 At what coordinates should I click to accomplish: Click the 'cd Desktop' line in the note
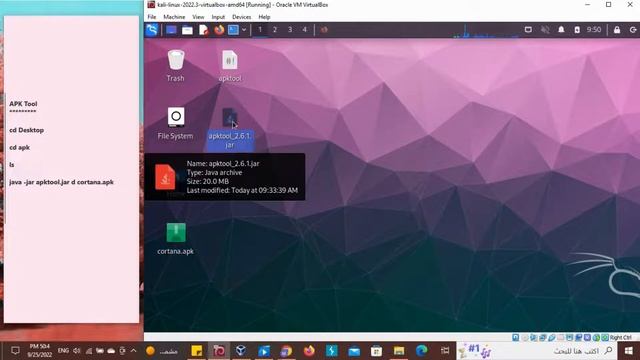[x=27, y=130]
